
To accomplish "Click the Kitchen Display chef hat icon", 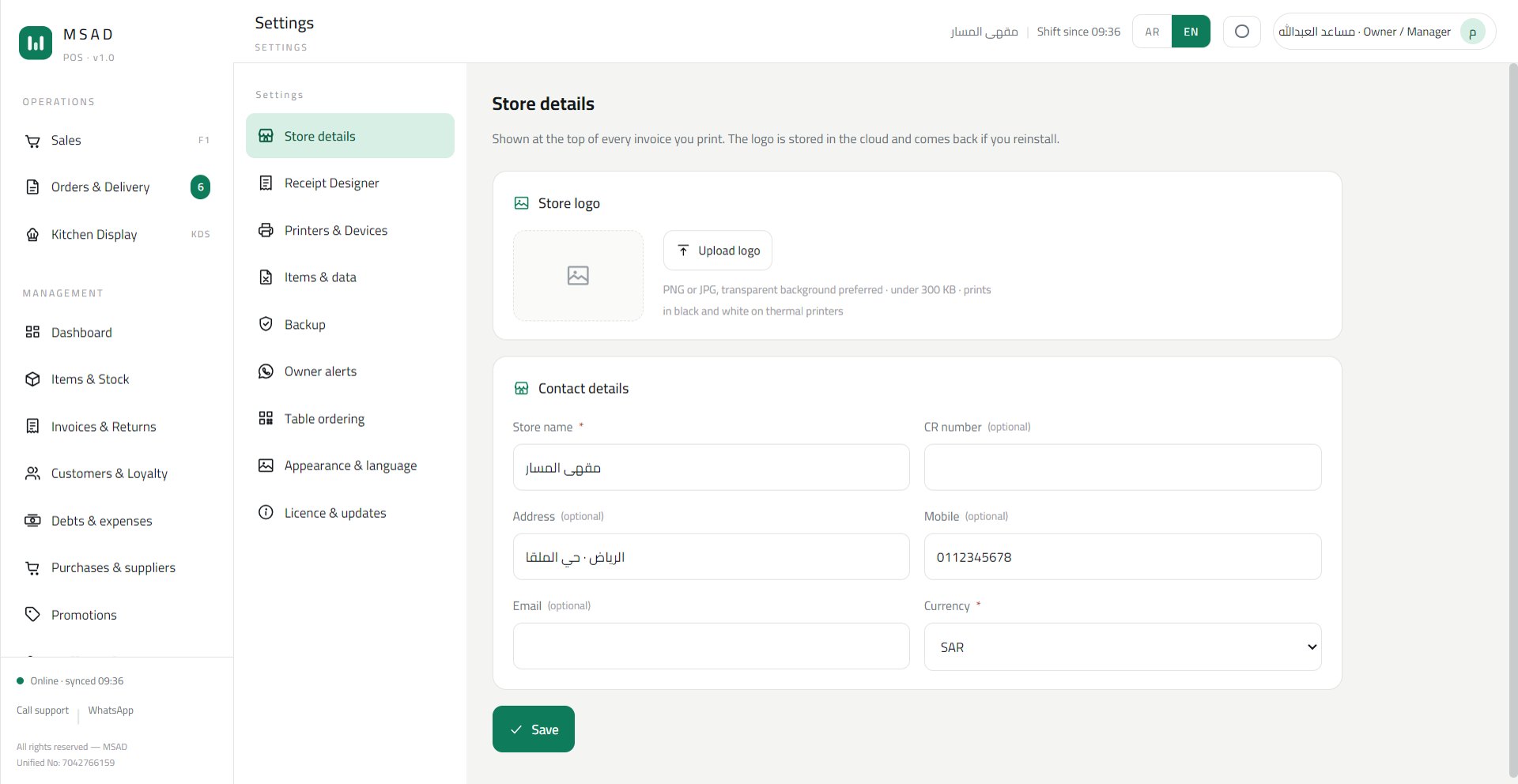I will tap(32, 235).
